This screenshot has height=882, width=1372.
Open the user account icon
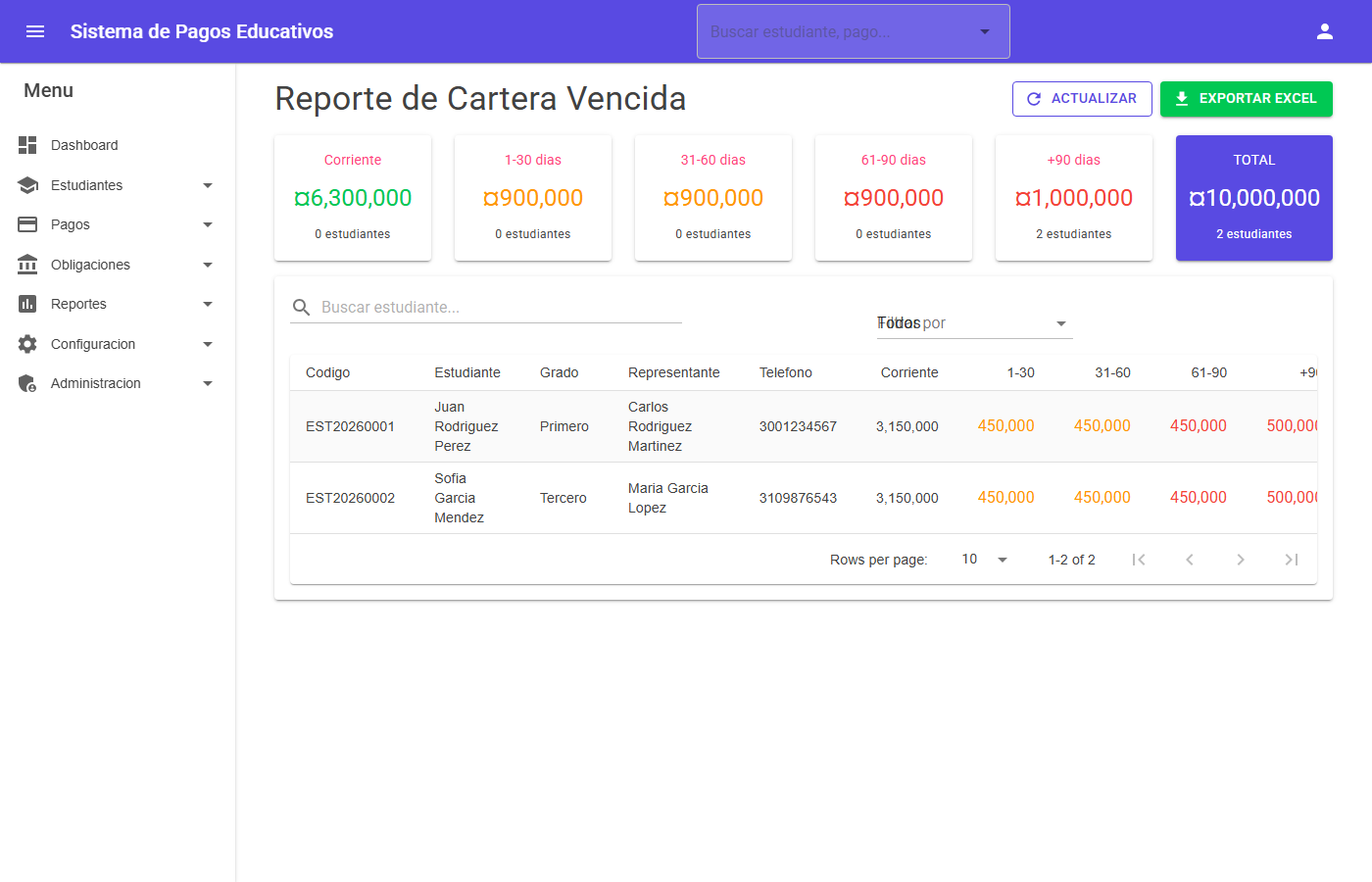1325,31
